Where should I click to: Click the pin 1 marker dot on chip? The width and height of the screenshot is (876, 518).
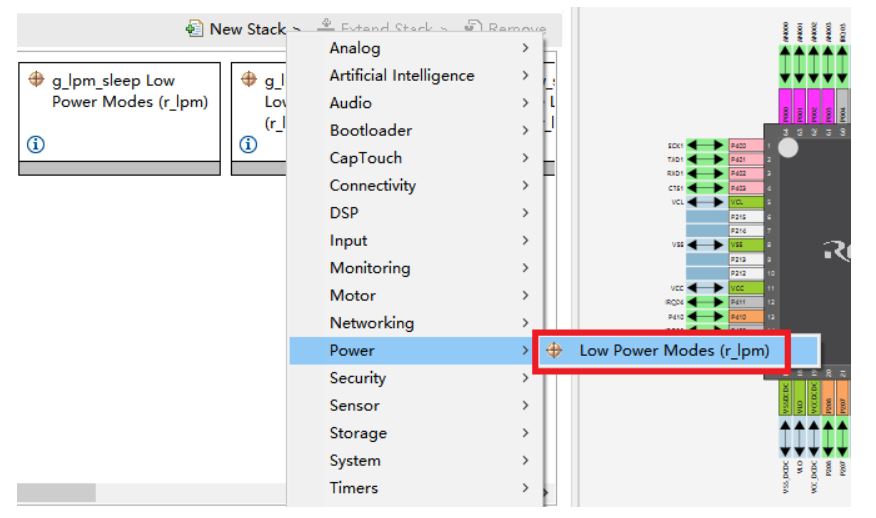point(788,148)
